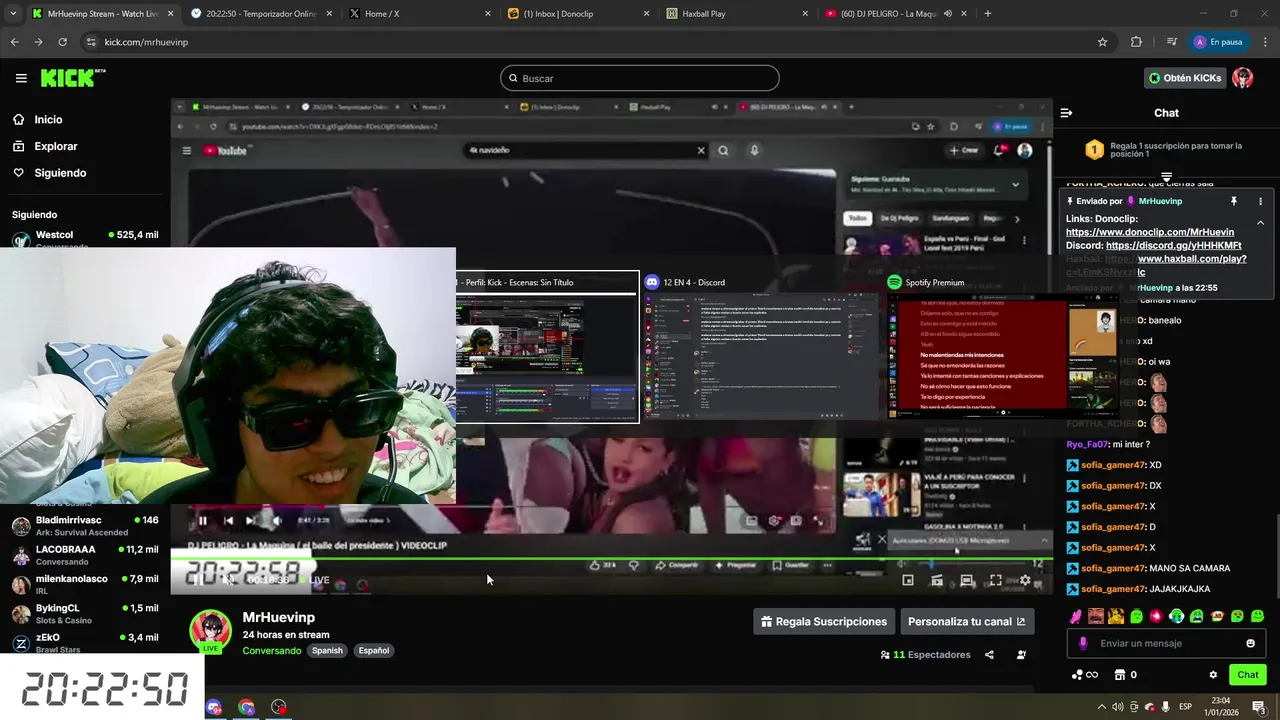The width and height of the screenshot is (1280, 720).
Task: Show hidden system tray icons
Action: pos(1100,707)
